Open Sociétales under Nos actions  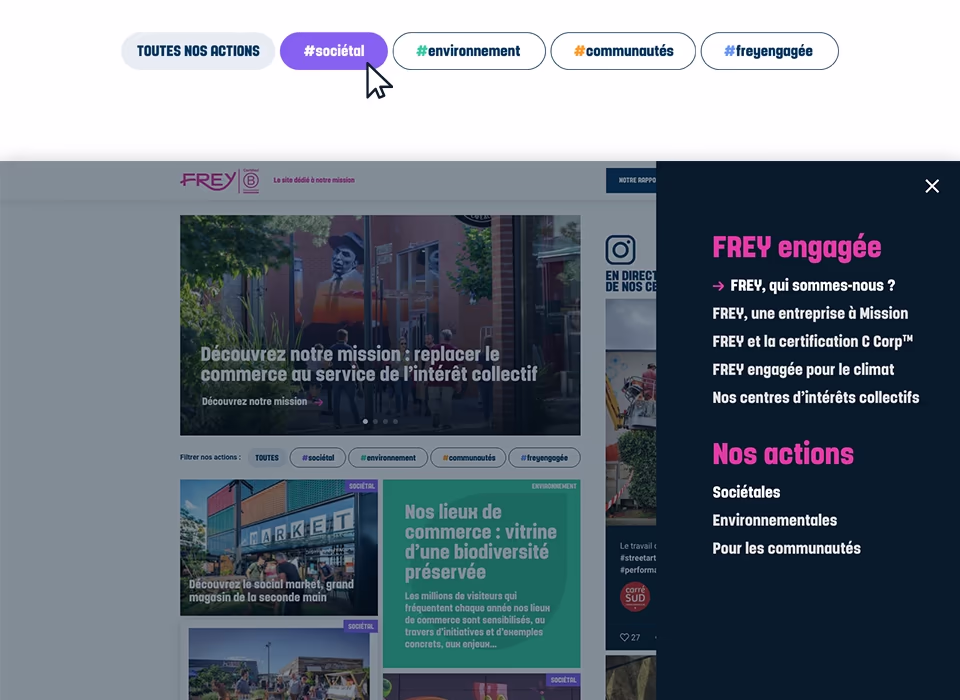pos(746,492)
